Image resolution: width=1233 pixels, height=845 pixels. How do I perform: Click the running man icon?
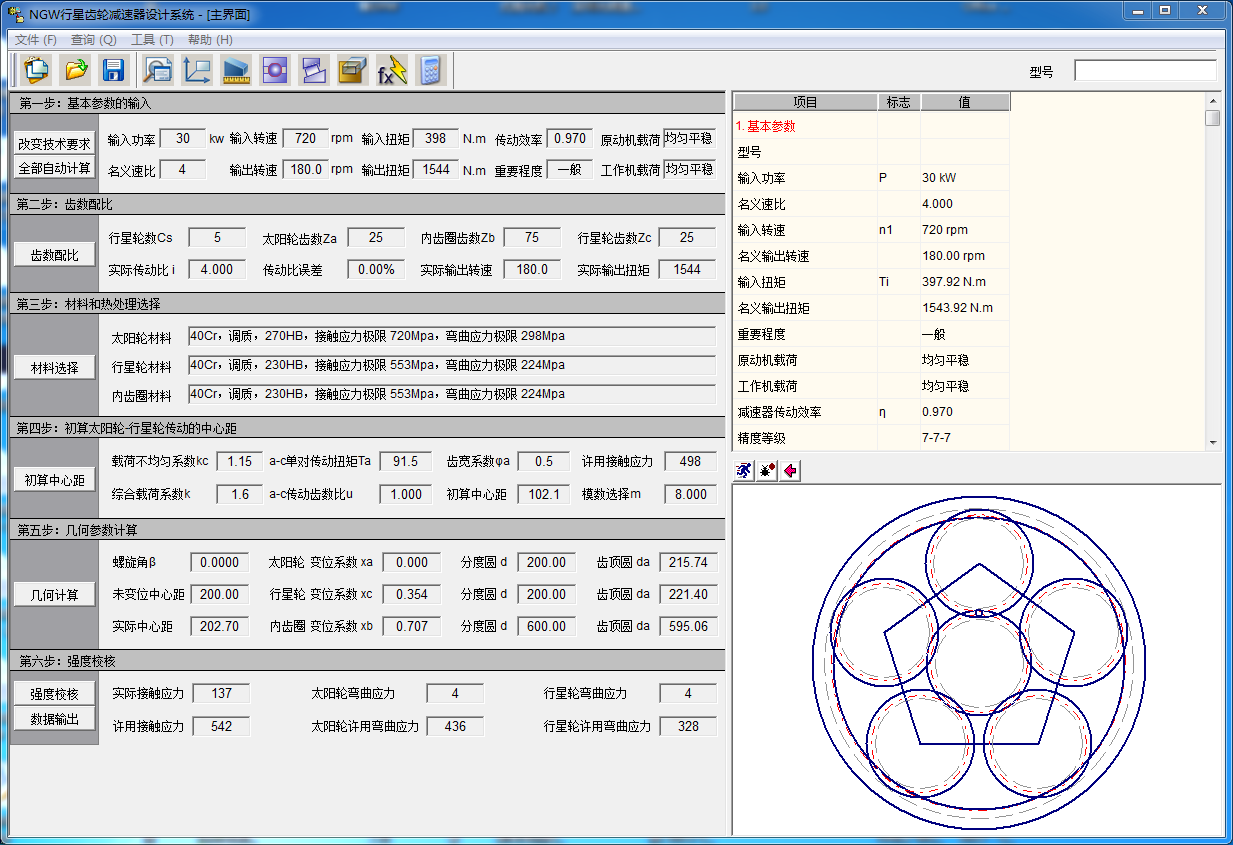[743, 470]
